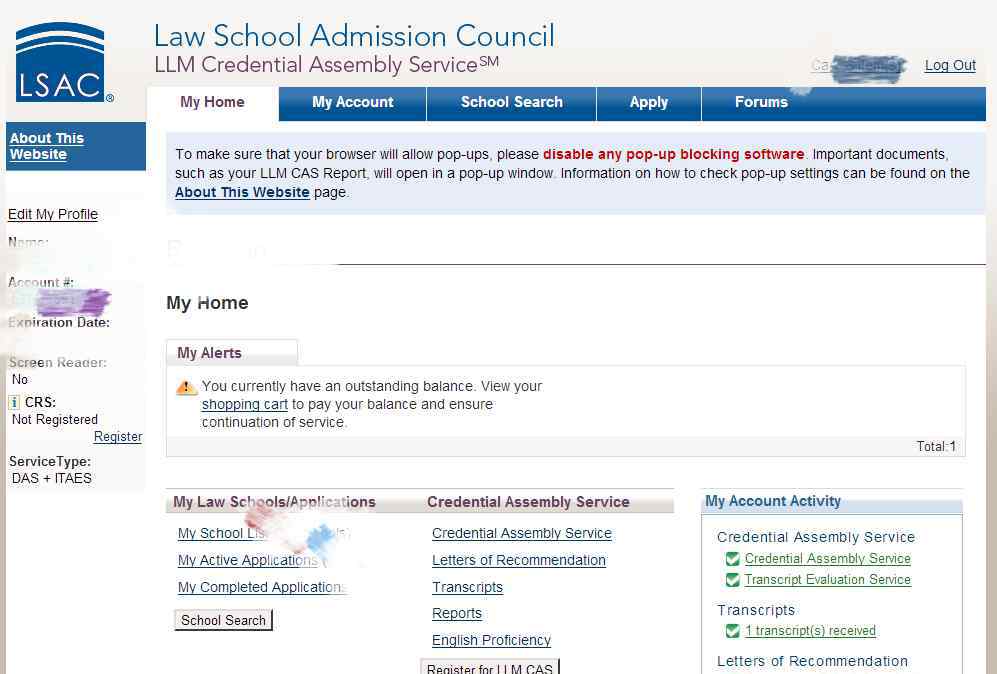Click the School Search button
The width and height of the screenshot is (997, 674).
(223, 621)
